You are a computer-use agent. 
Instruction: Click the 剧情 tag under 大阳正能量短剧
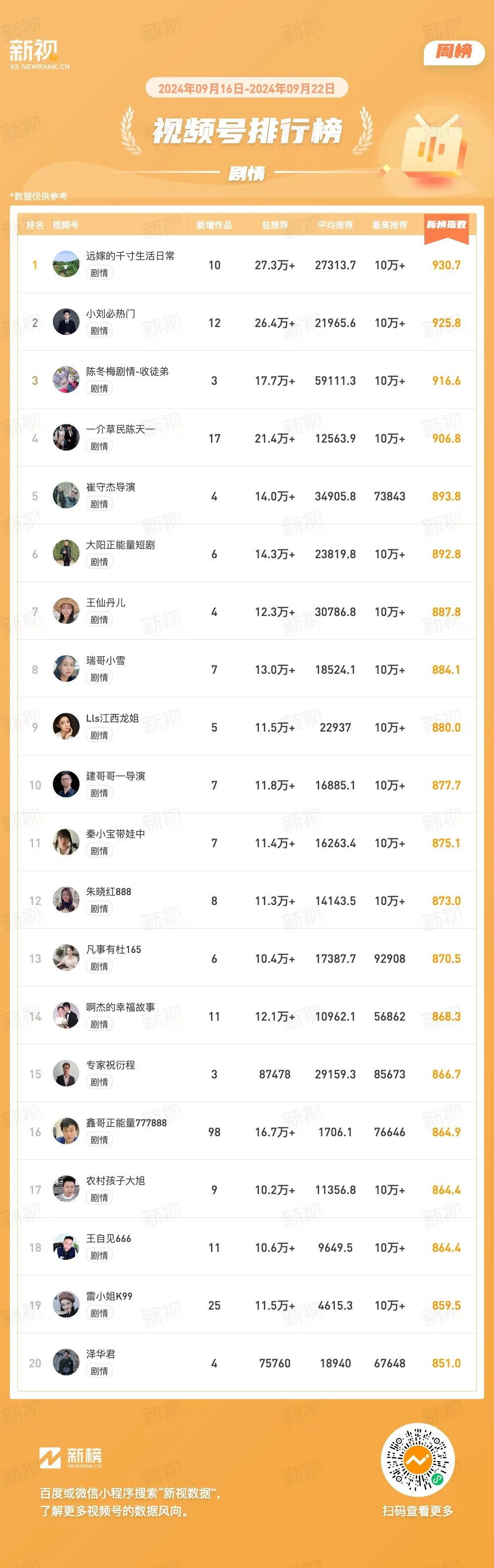[x=99, y=562]
